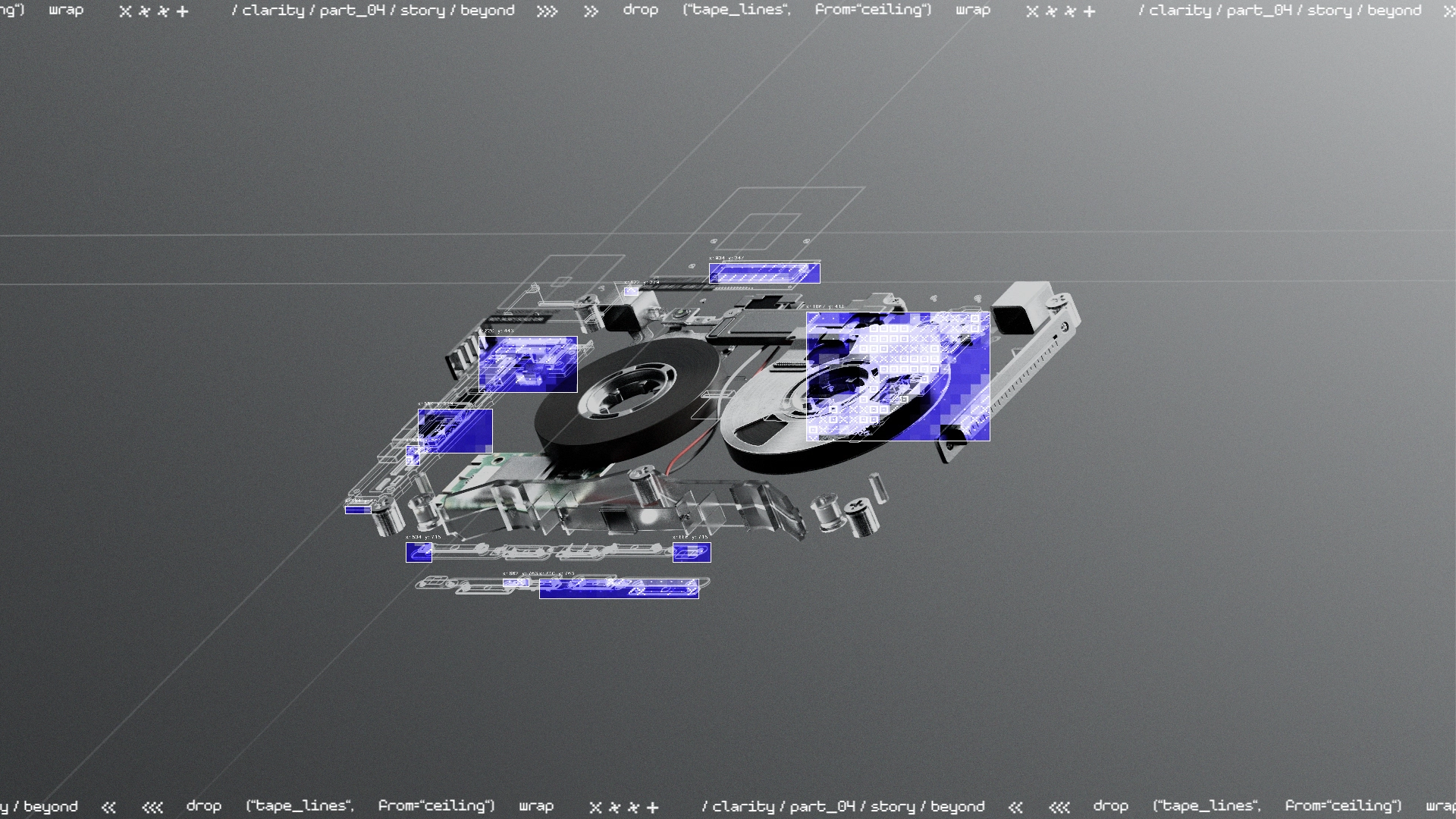The height and width of the screenshot is (819, 1456).
Task: Click the triple right chevron in top ticker
Action: coord(547,11)
